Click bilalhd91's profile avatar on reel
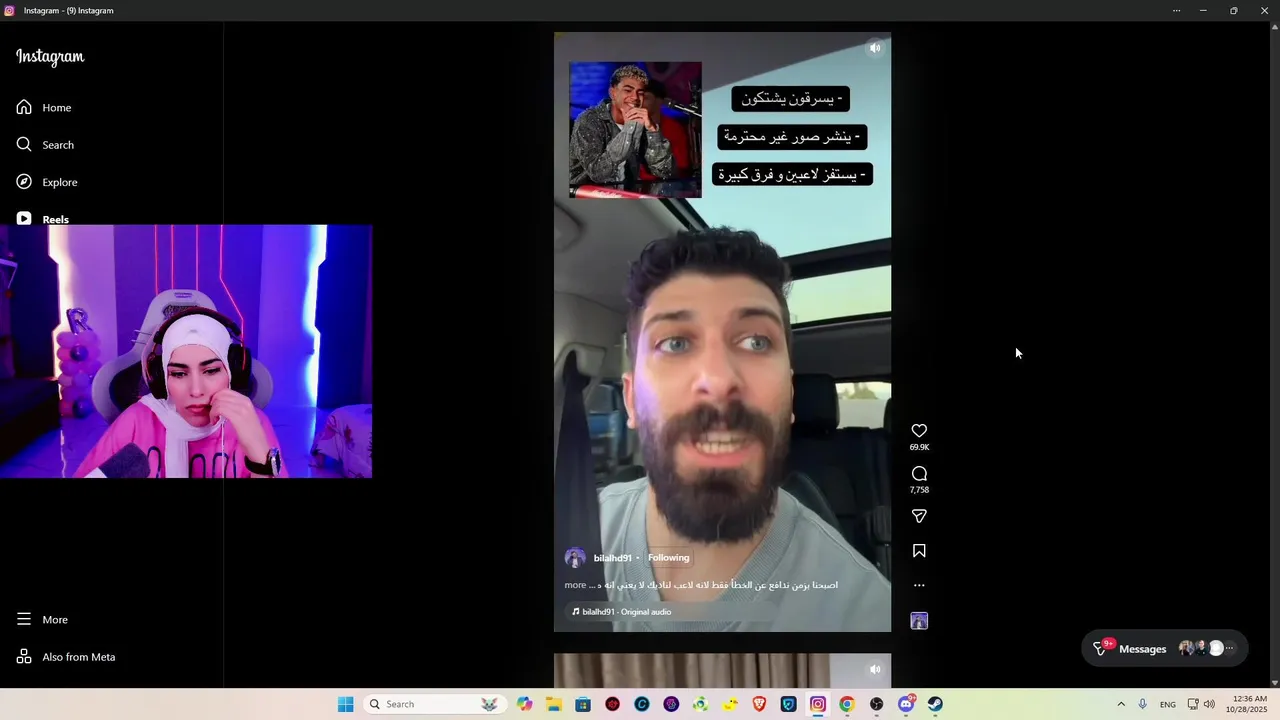The width and height of the screenshot is (1280, 720). pos(575,558)
